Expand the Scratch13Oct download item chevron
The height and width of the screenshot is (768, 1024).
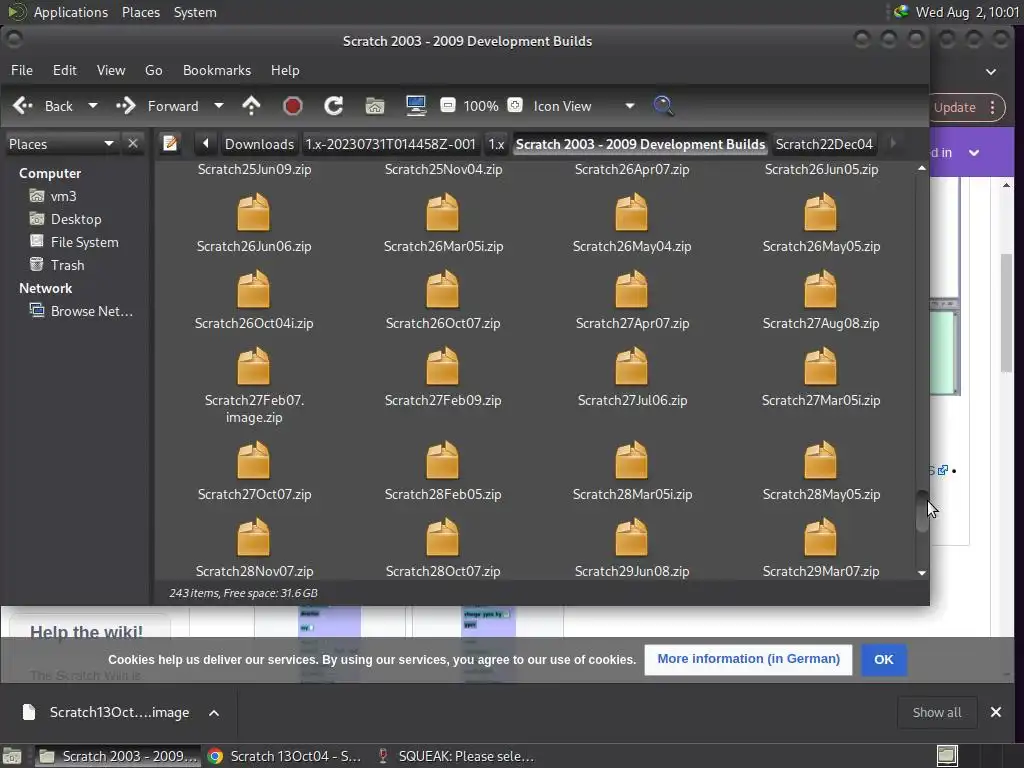click(x=214, y=712)
